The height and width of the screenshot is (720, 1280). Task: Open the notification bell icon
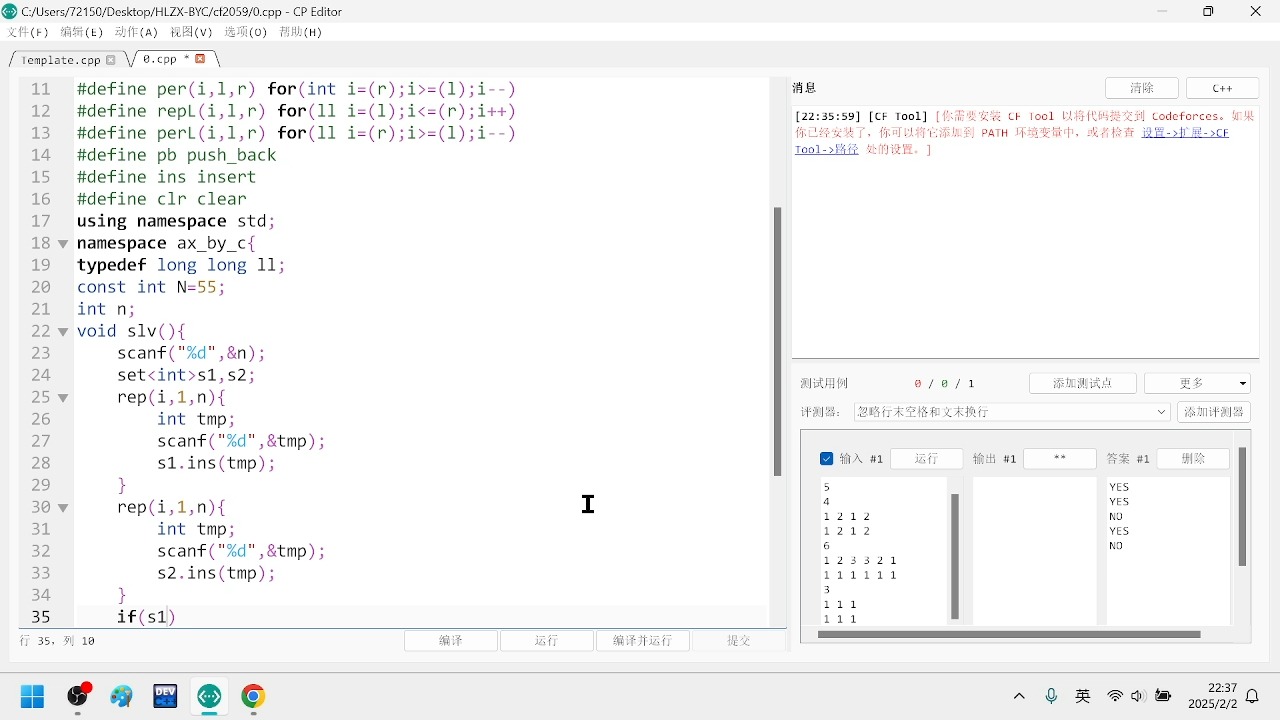point(1252,696)
